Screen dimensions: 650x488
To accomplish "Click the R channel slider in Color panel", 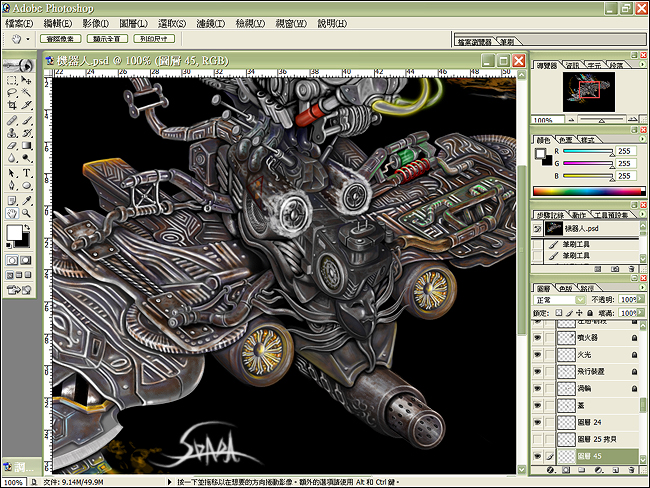I will click(x=587, y=151).
